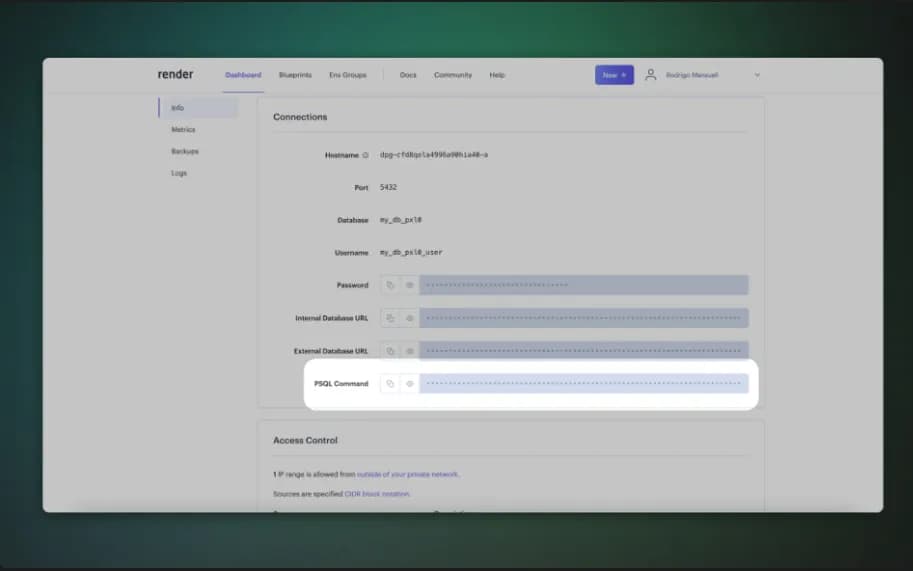Click username my_db_pxl0_user
Viewport: 913px width, 571px height.
[411, 253]
